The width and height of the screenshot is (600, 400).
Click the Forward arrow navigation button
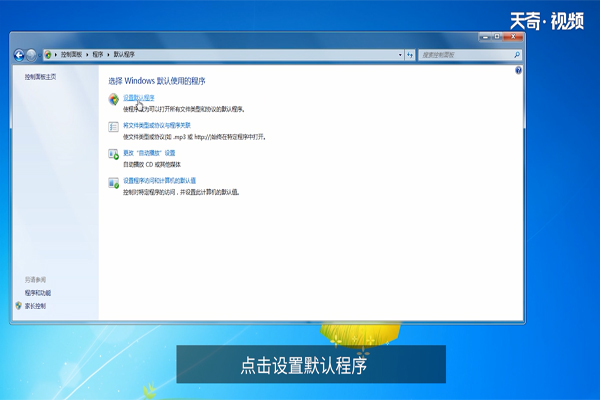31,55
